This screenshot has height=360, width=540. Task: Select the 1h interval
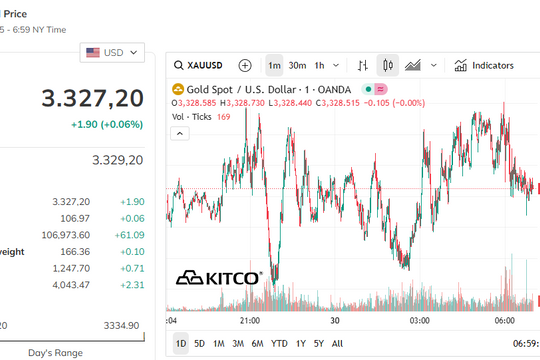[x=319, y=65]
